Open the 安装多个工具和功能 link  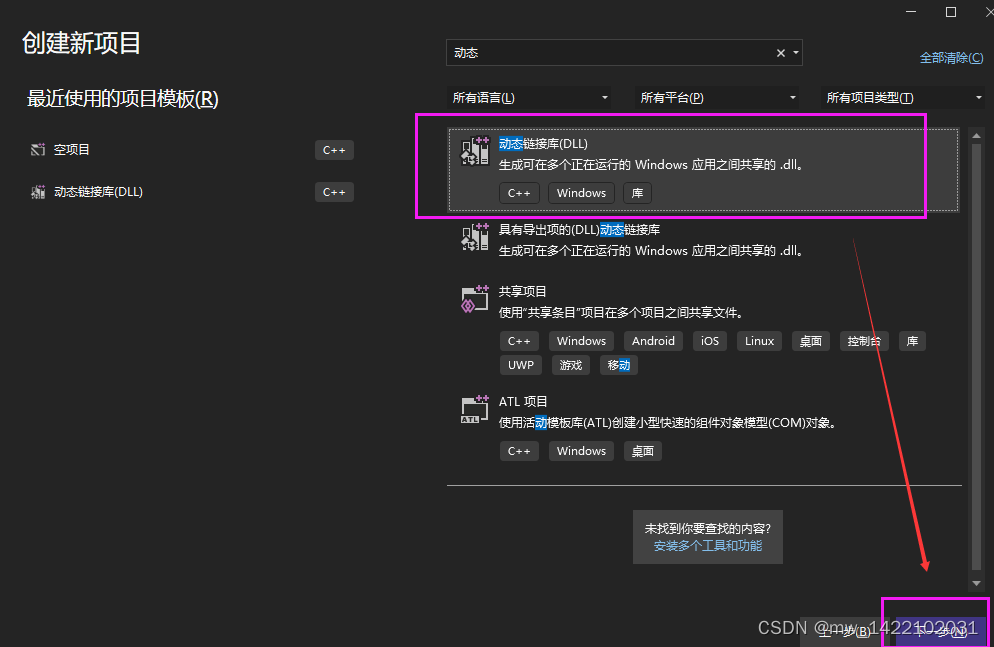707,548
